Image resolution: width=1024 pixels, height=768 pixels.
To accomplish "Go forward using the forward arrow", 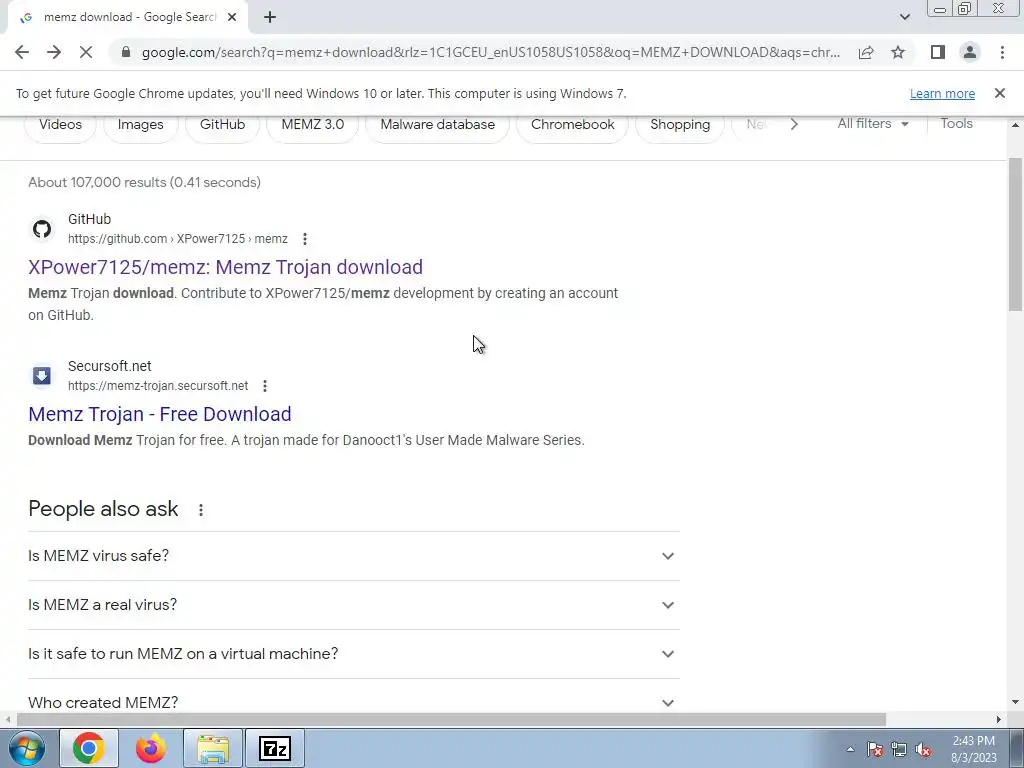I will click(x=54, y=52).
